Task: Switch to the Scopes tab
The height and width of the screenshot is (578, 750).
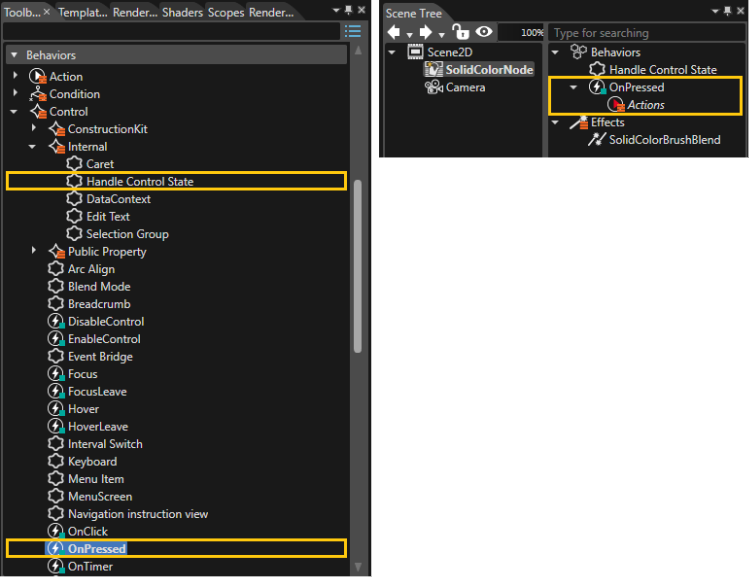Action: 226,12
